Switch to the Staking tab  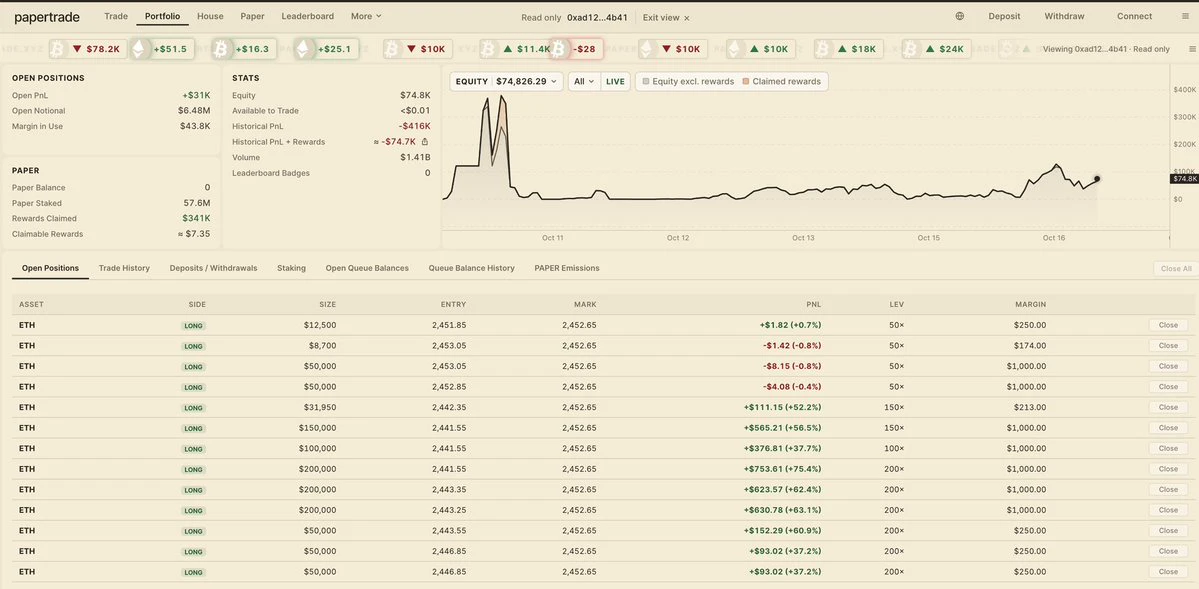pyautogui.click(x=291, y=268)
